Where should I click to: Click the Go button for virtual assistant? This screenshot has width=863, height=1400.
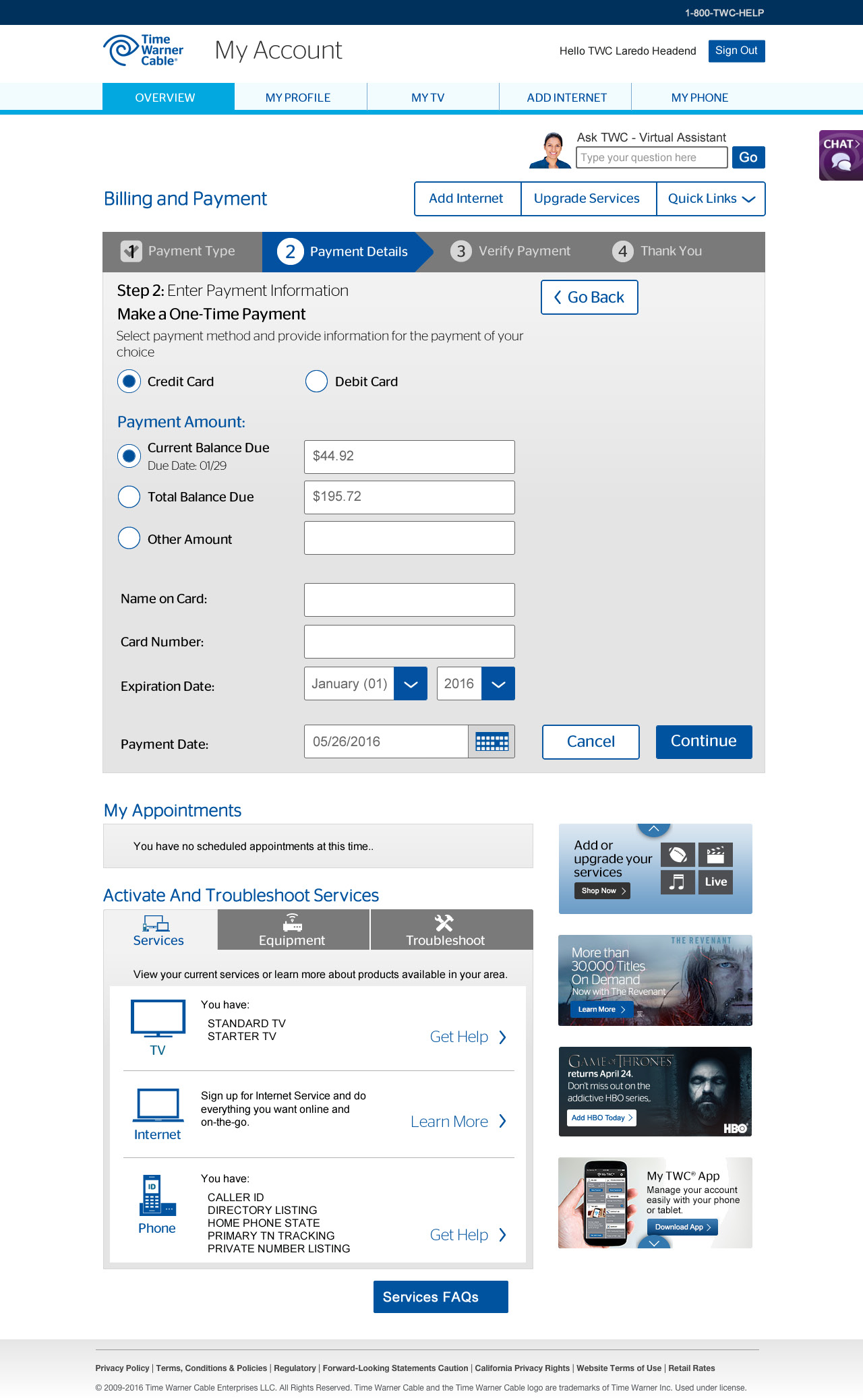pos(748,157)
